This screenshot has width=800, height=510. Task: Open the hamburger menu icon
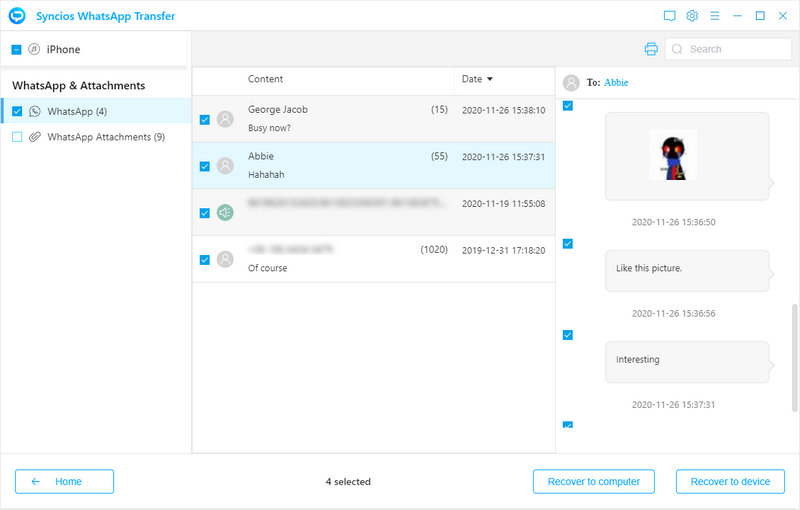(715, 16)
